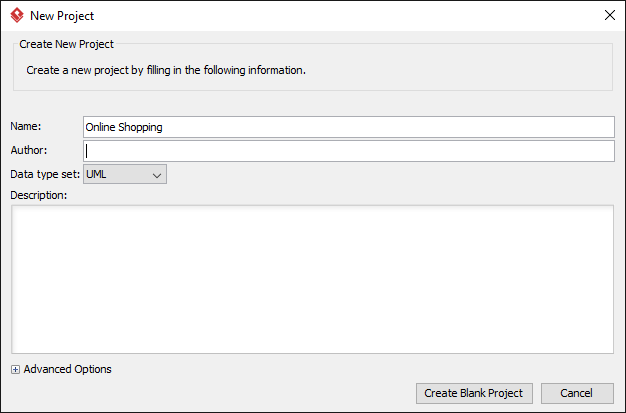626x413 pixels.
Task: Click inside the large Description text area
Action: 313,280
